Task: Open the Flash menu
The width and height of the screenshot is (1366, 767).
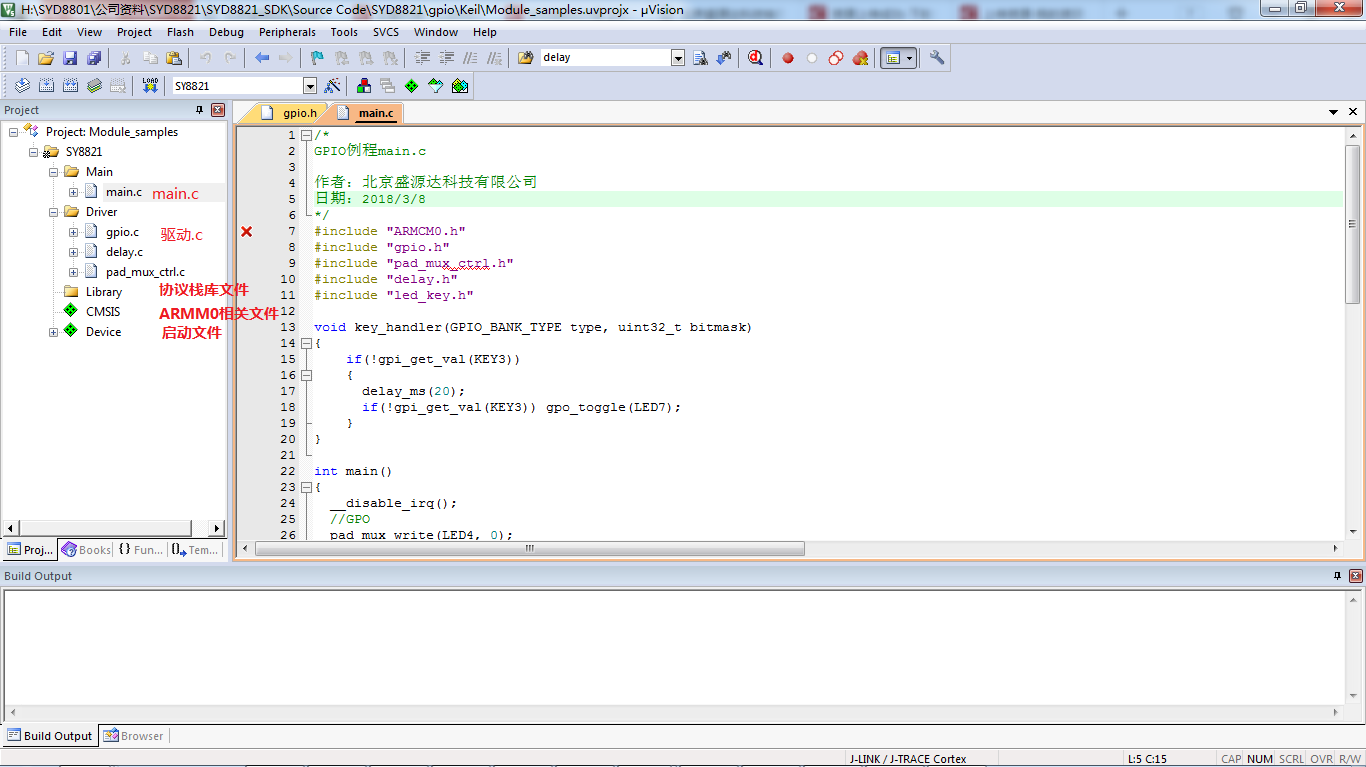Action: [180, 32]
